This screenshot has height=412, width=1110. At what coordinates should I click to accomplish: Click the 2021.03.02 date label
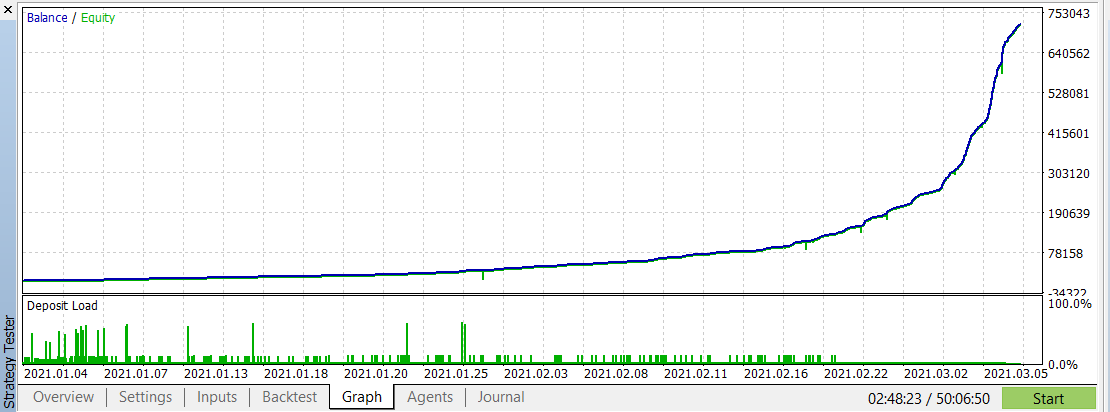point(935,374)
